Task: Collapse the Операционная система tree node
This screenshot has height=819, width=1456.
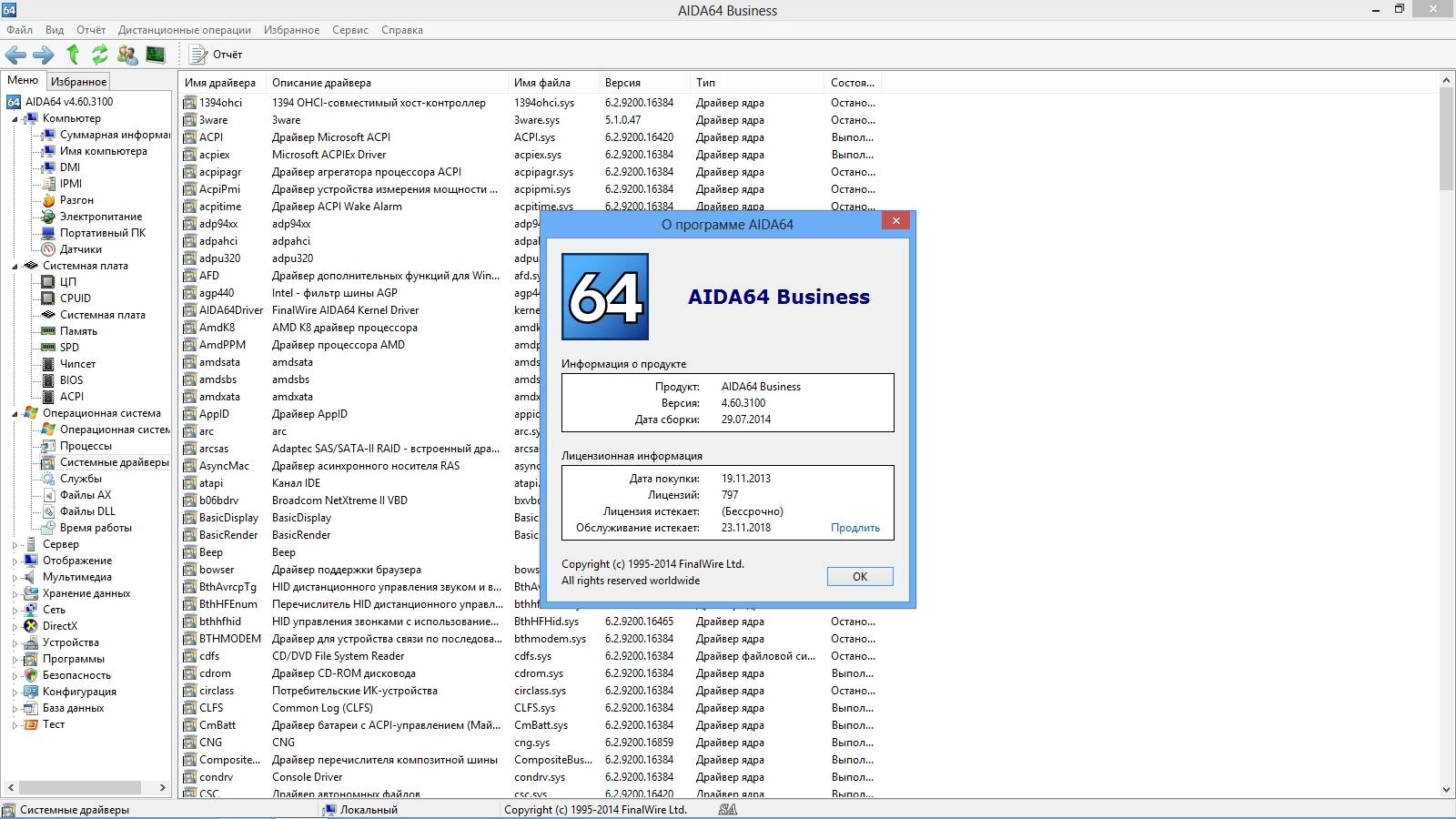Action: coord(15,414)
